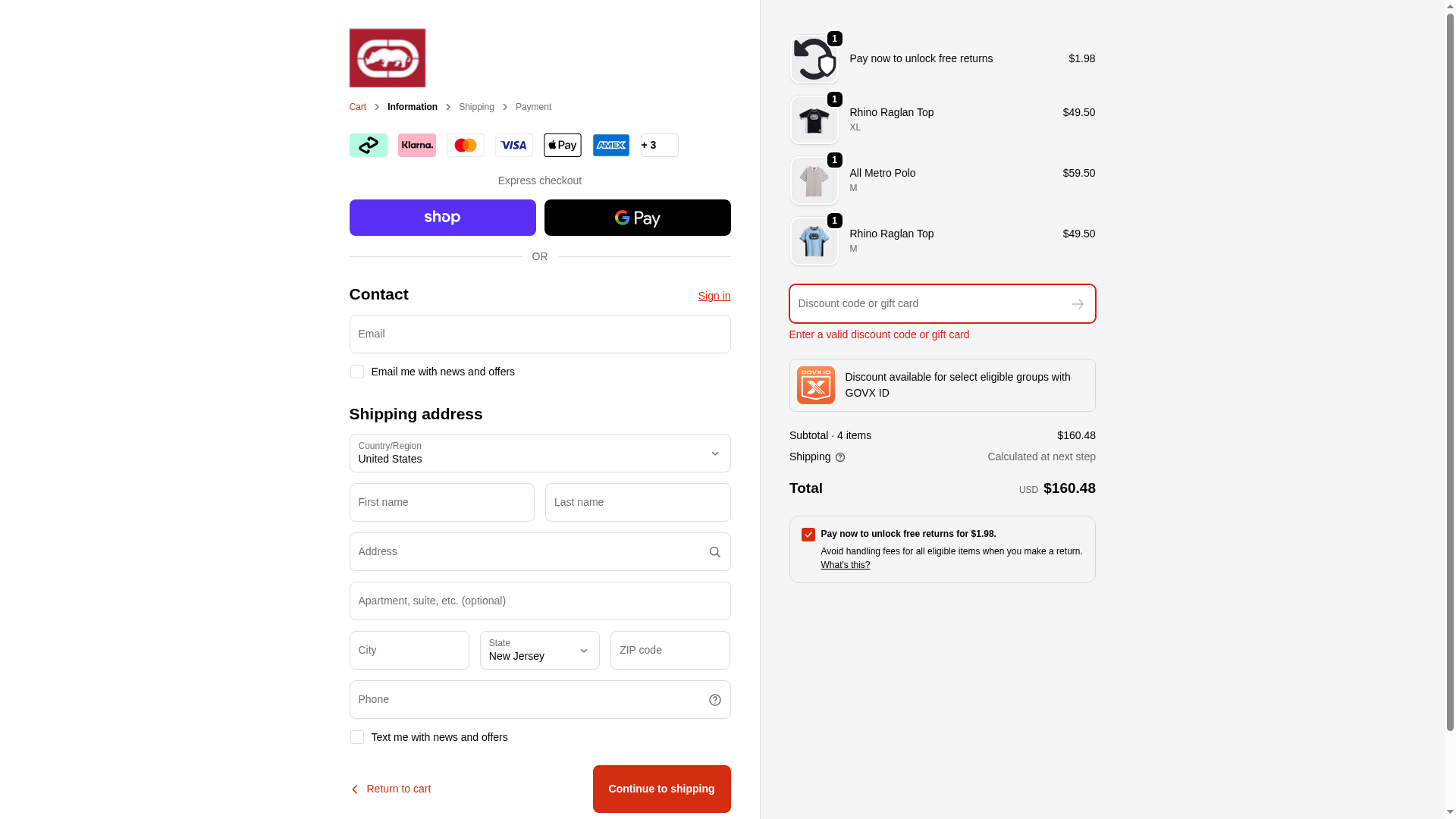
Task: Enable Email me with news and offers
Action: pos(356,372)
